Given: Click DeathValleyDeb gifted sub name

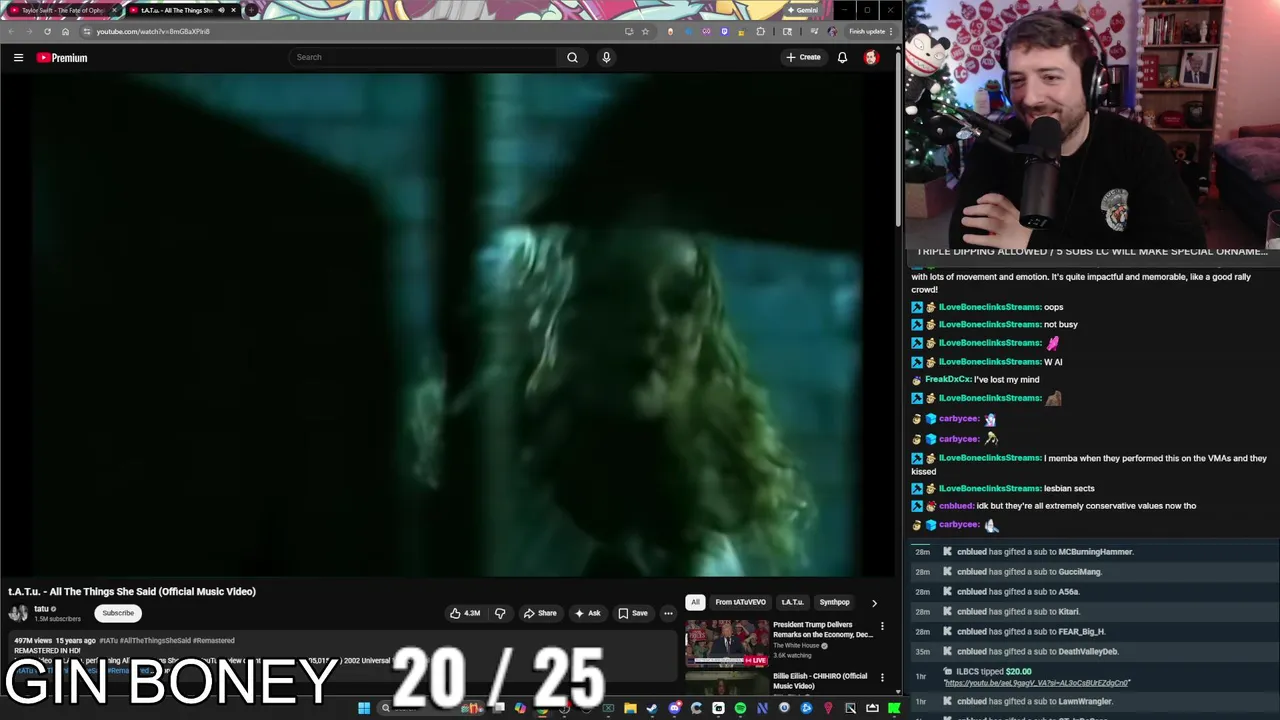Looking at the screenshot, I should pos(1088,652).
